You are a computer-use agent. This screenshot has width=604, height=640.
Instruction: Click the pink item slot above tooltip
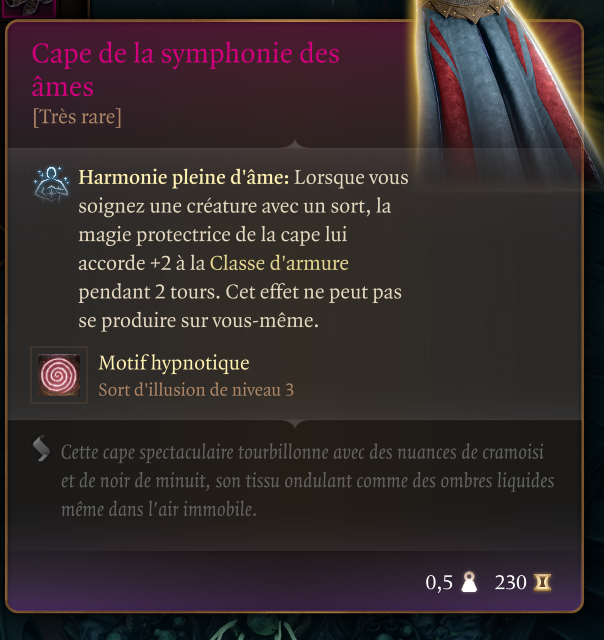[28, 8]
